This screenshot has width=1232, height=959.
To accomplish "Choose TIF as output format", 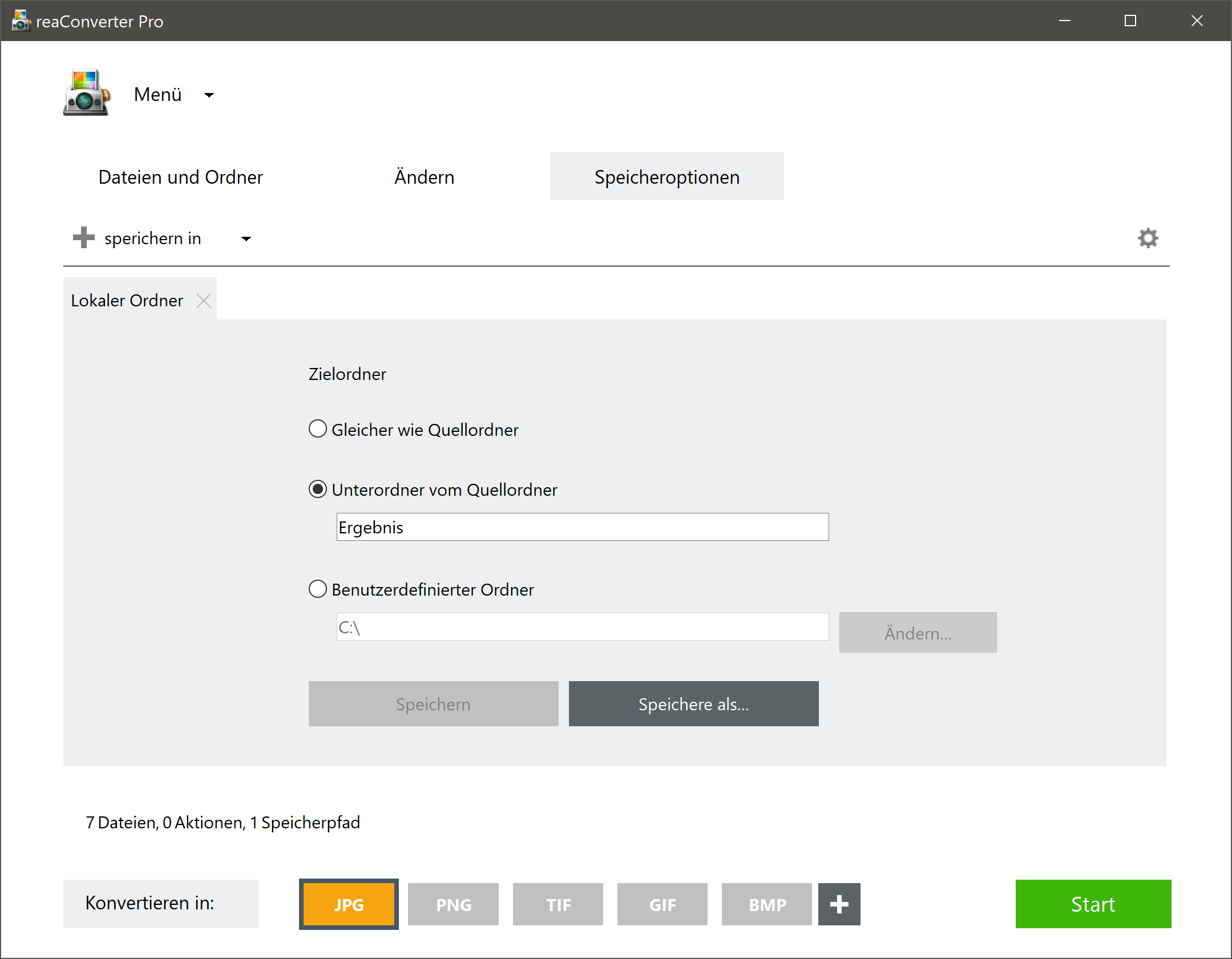I will (x=558, y=904).
